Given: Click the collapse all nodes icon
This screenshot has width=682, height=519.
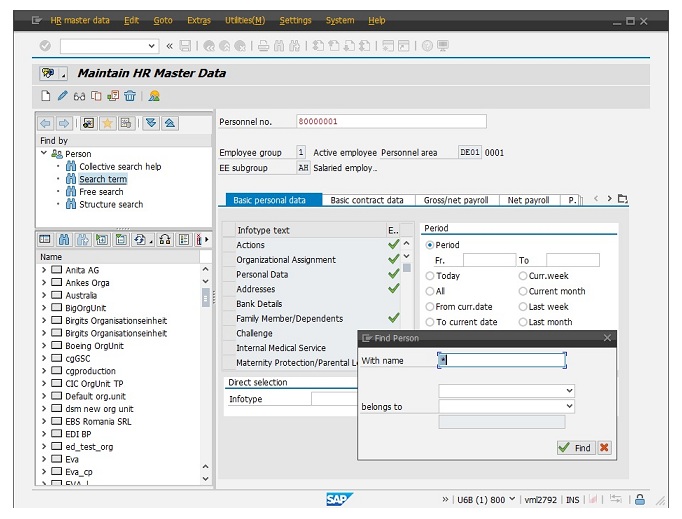Looking at the screenshot, I should [170, 124].
